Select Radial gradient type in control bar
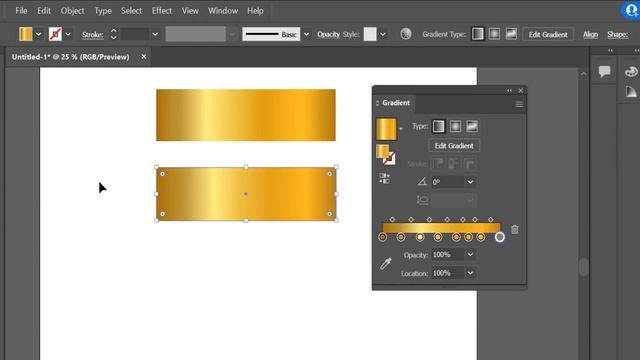Viewport: 640px width, 360px height. click(494, 34)
